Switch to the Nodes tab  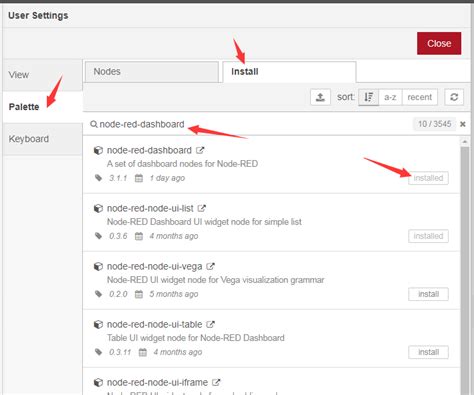tap(152, 72)
